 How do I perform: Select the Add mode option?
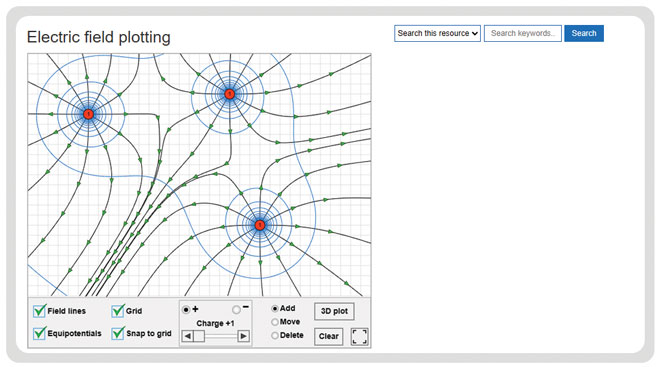[275, 308]
